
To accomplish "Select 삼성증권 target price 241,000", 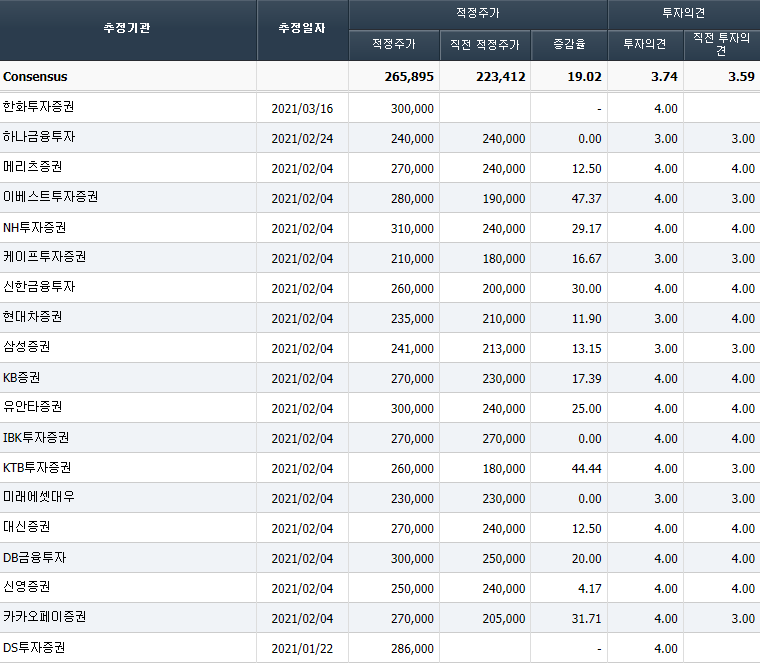I will 412,349.
